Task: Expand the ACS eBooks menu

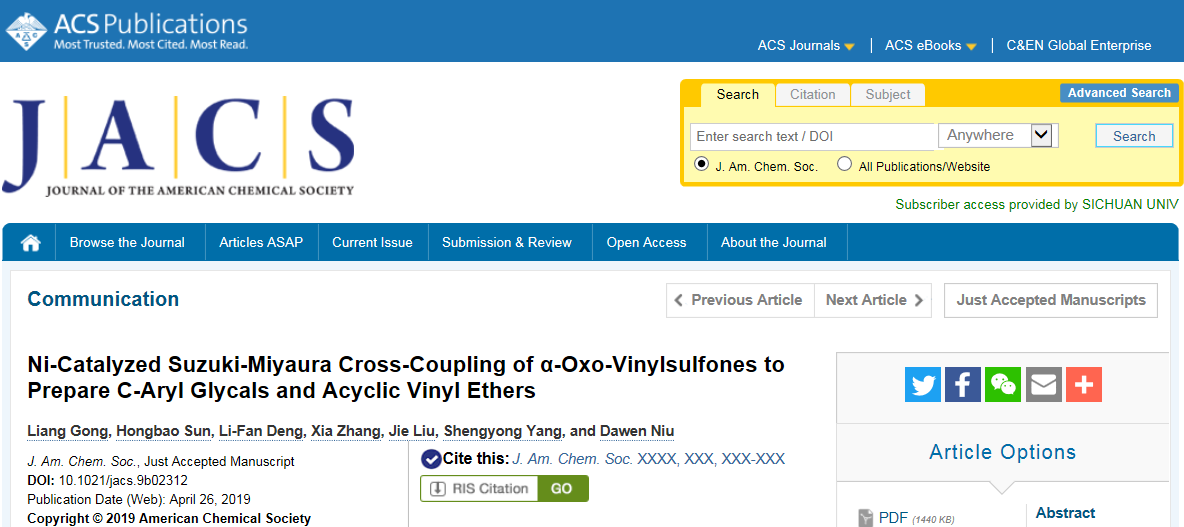Action: pyautogui.click(x=930, y=46)
